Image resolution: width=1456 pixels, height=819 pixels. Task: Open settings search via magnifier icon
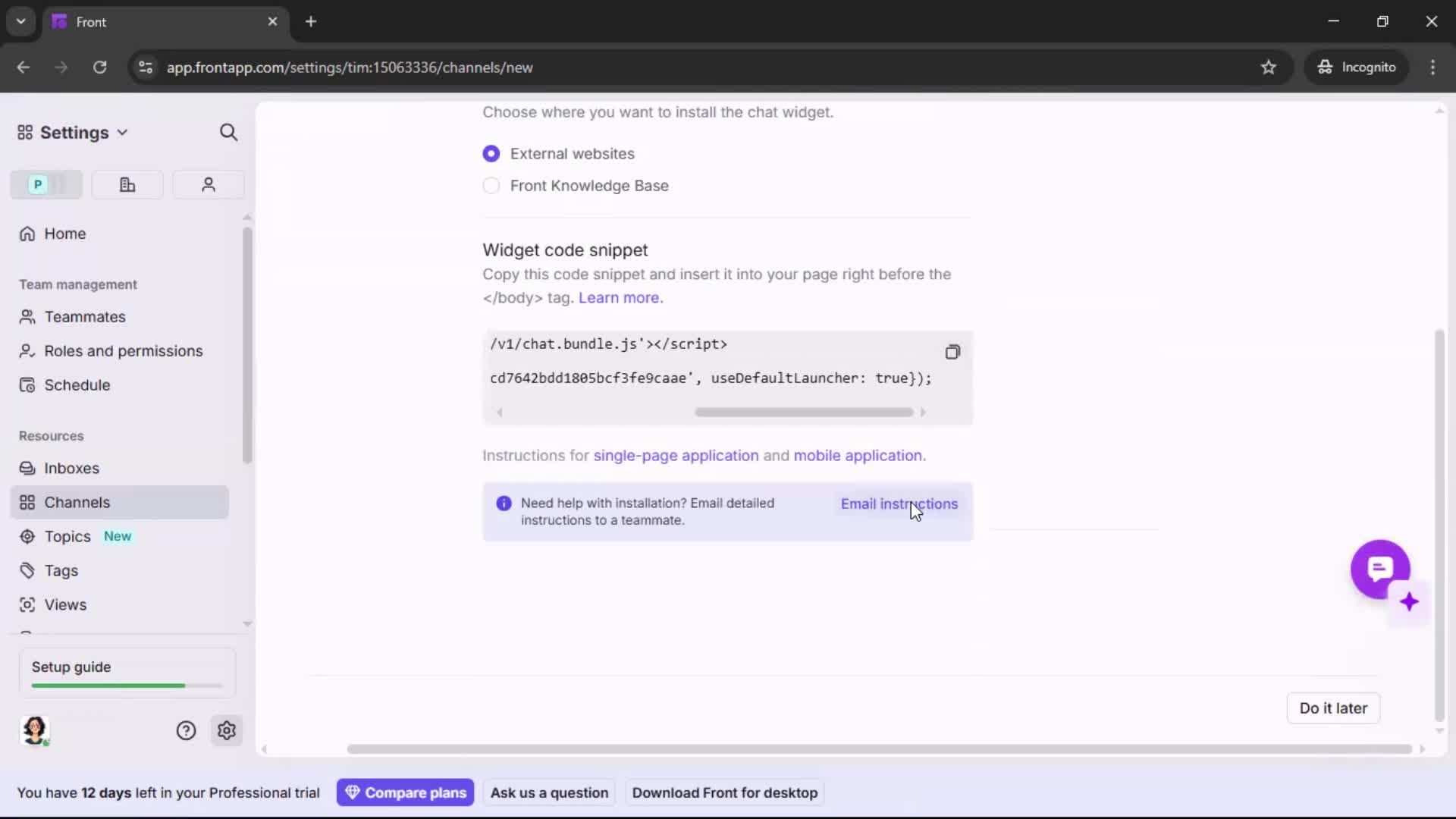(228, 132)
